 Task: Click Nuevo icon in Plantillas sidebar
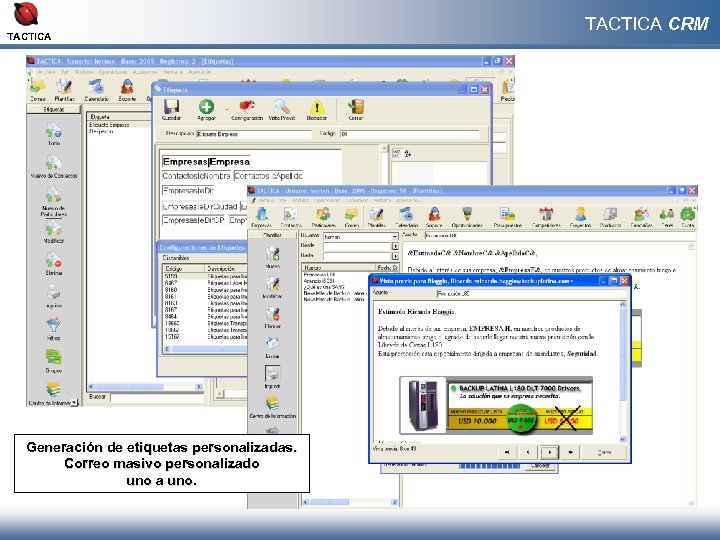tap(272, 254)
